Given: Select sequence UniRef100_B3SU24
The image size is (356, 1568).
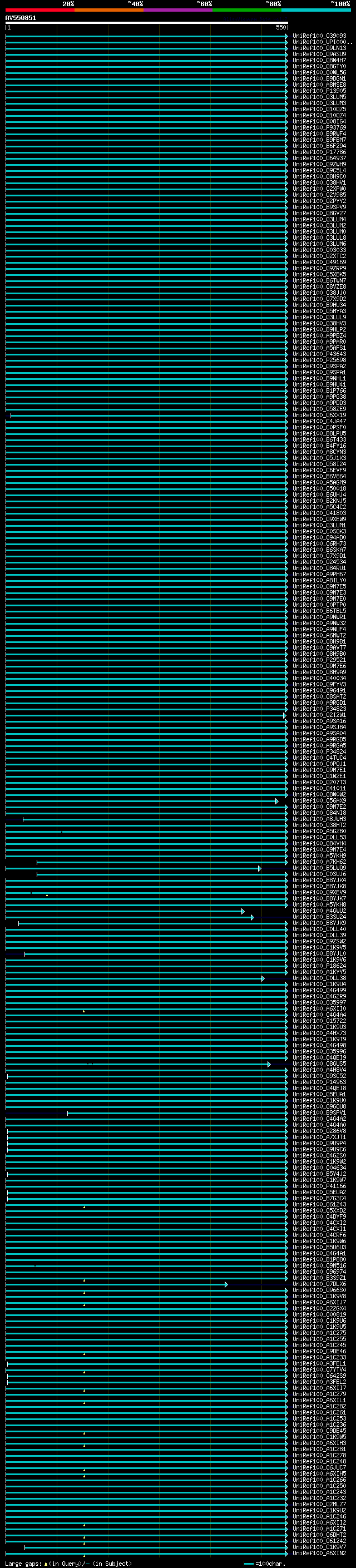Looking at the screenshot, I should click(x=319, y=917).
